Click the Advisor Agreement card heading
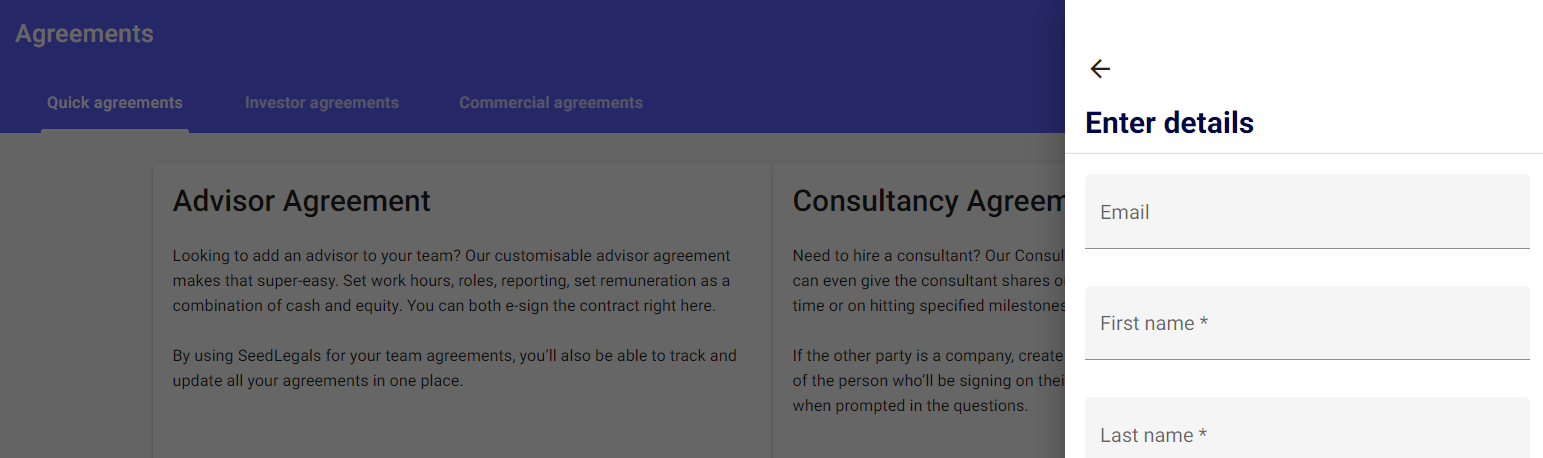Viewport: 1543px width, 458px height. pos(302,201)
